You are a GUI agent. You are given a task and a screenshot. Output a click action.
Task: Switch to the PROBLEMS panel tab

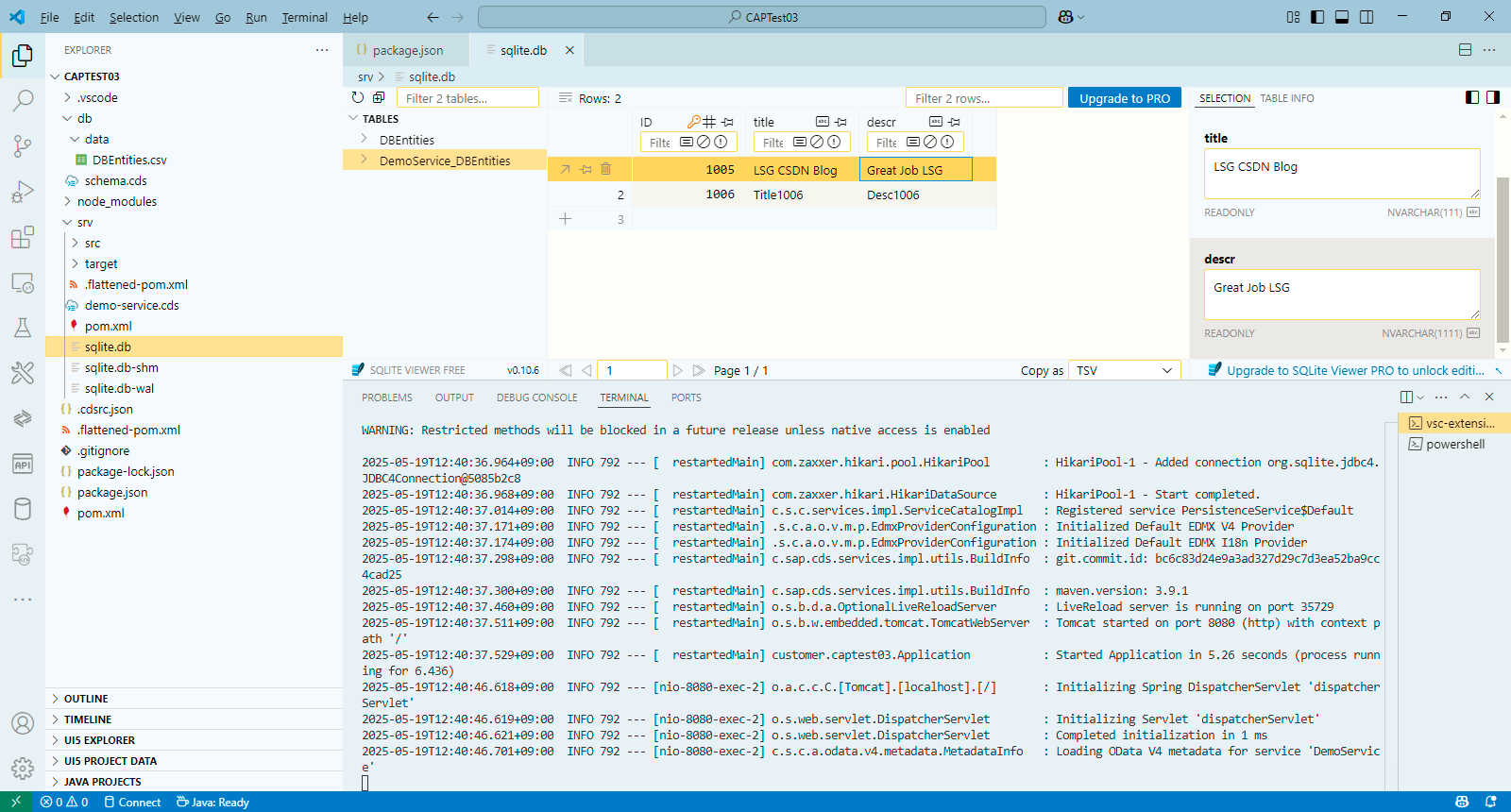[386, 398]
